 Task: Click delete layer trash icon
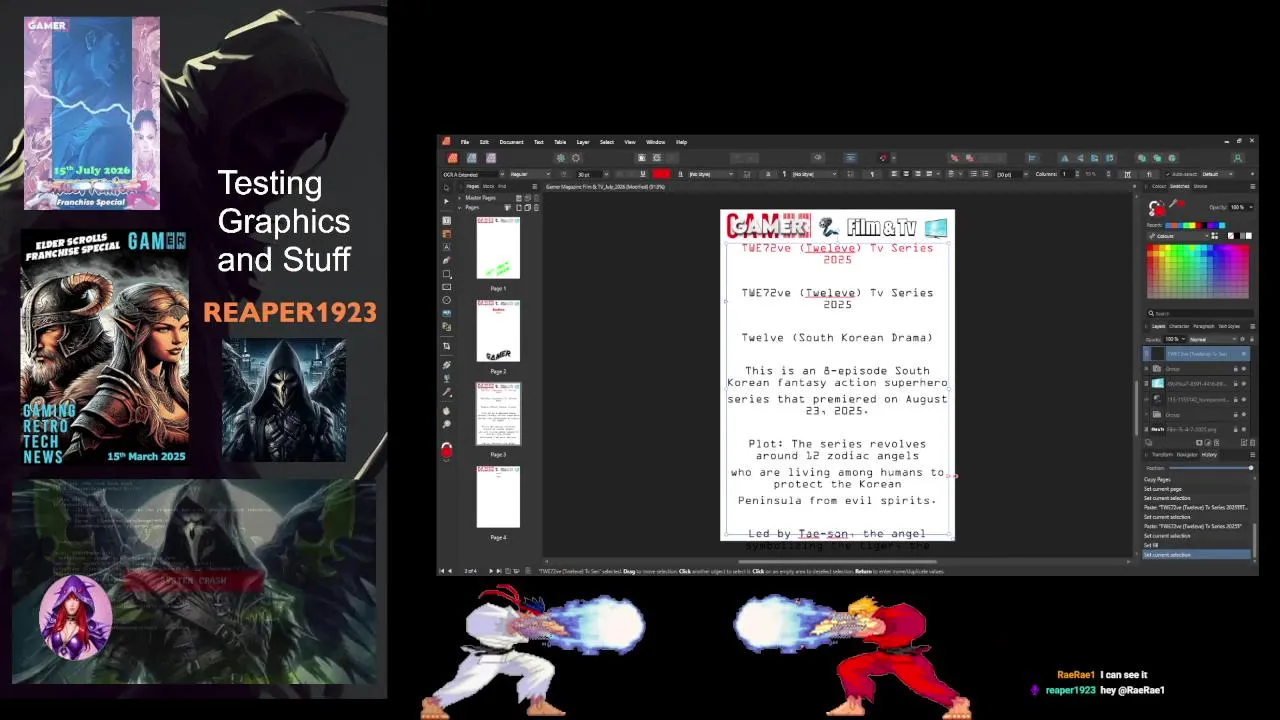1252,442
